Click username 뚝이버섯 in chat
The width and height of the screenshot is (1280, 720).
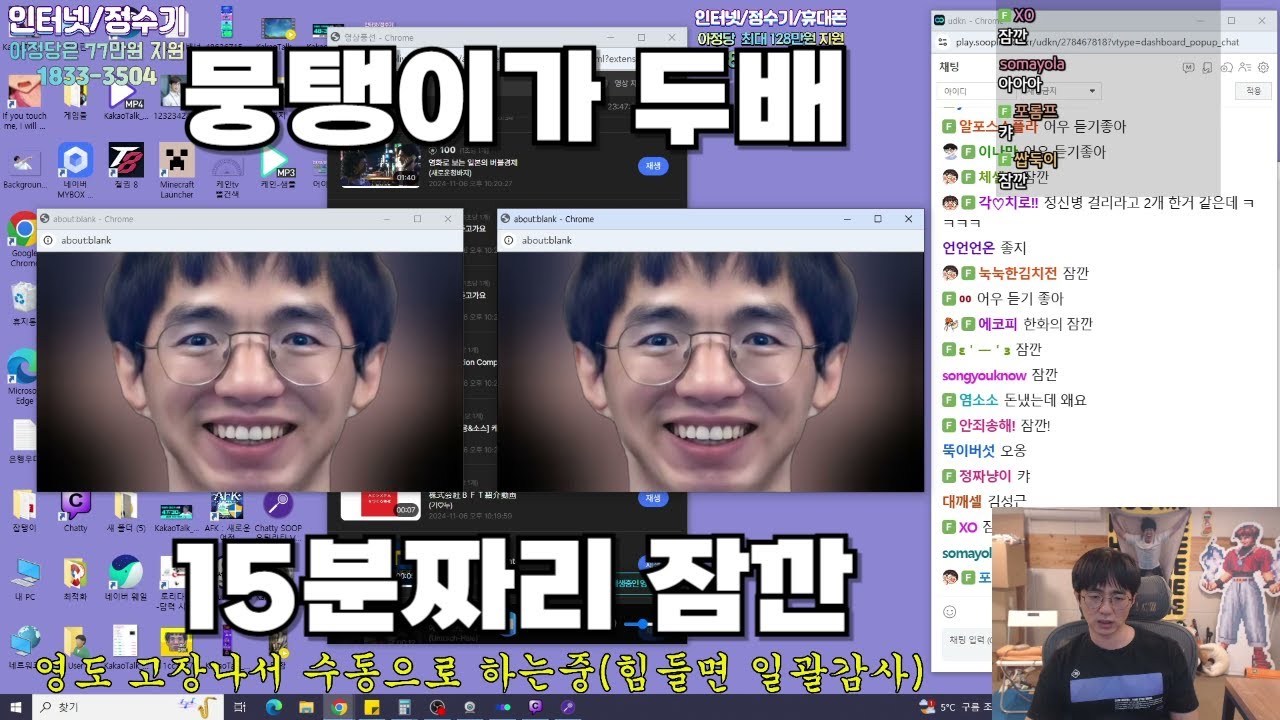pos(969,450)
